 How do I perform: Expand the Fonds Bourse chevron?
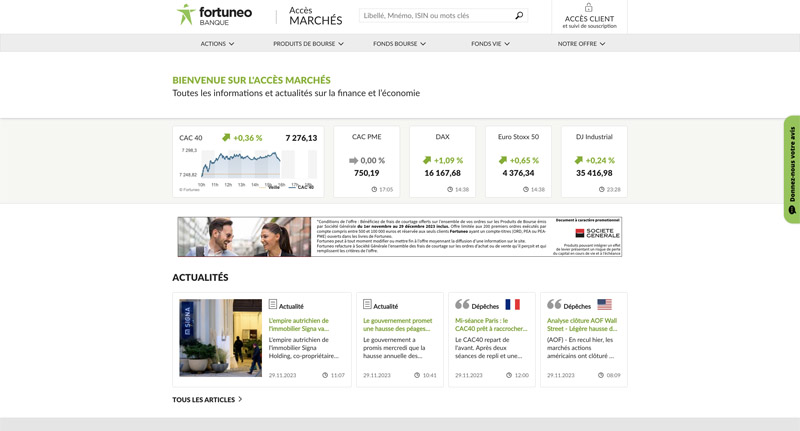[423, 44]
